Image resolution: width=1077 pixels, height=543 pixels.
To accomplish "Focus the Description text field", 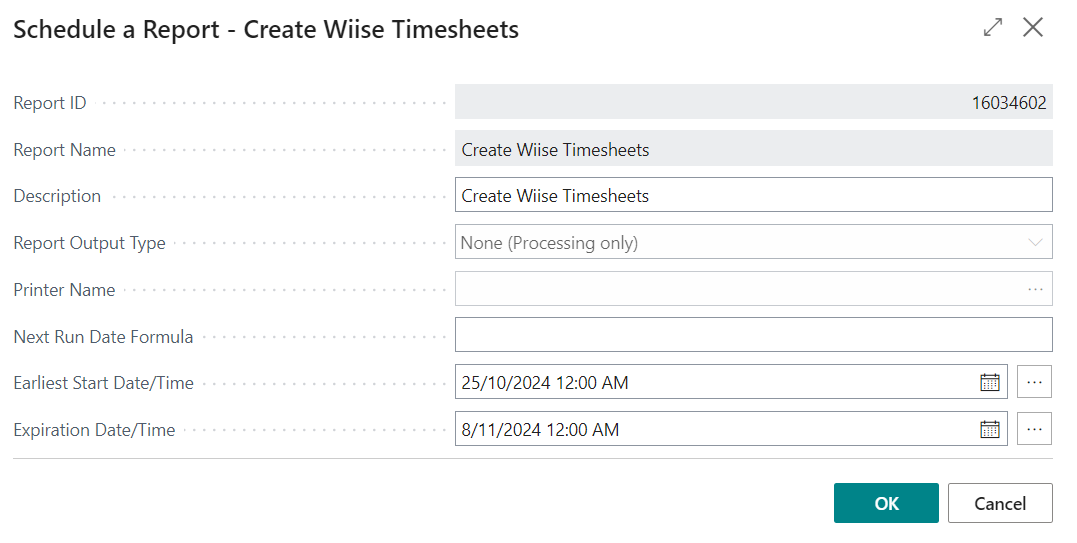I will click(x=753, y=195).
